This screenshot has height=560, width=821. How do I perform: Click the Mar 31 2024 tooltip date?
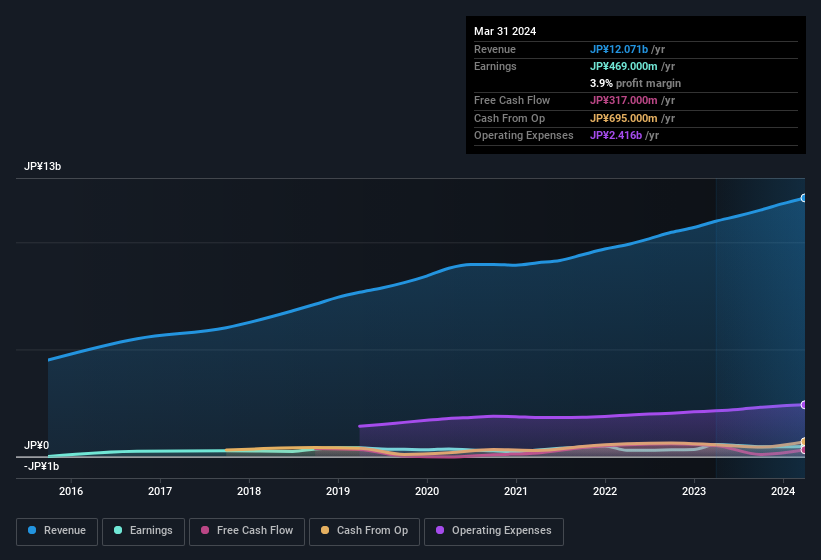click(x=505, y=31)
